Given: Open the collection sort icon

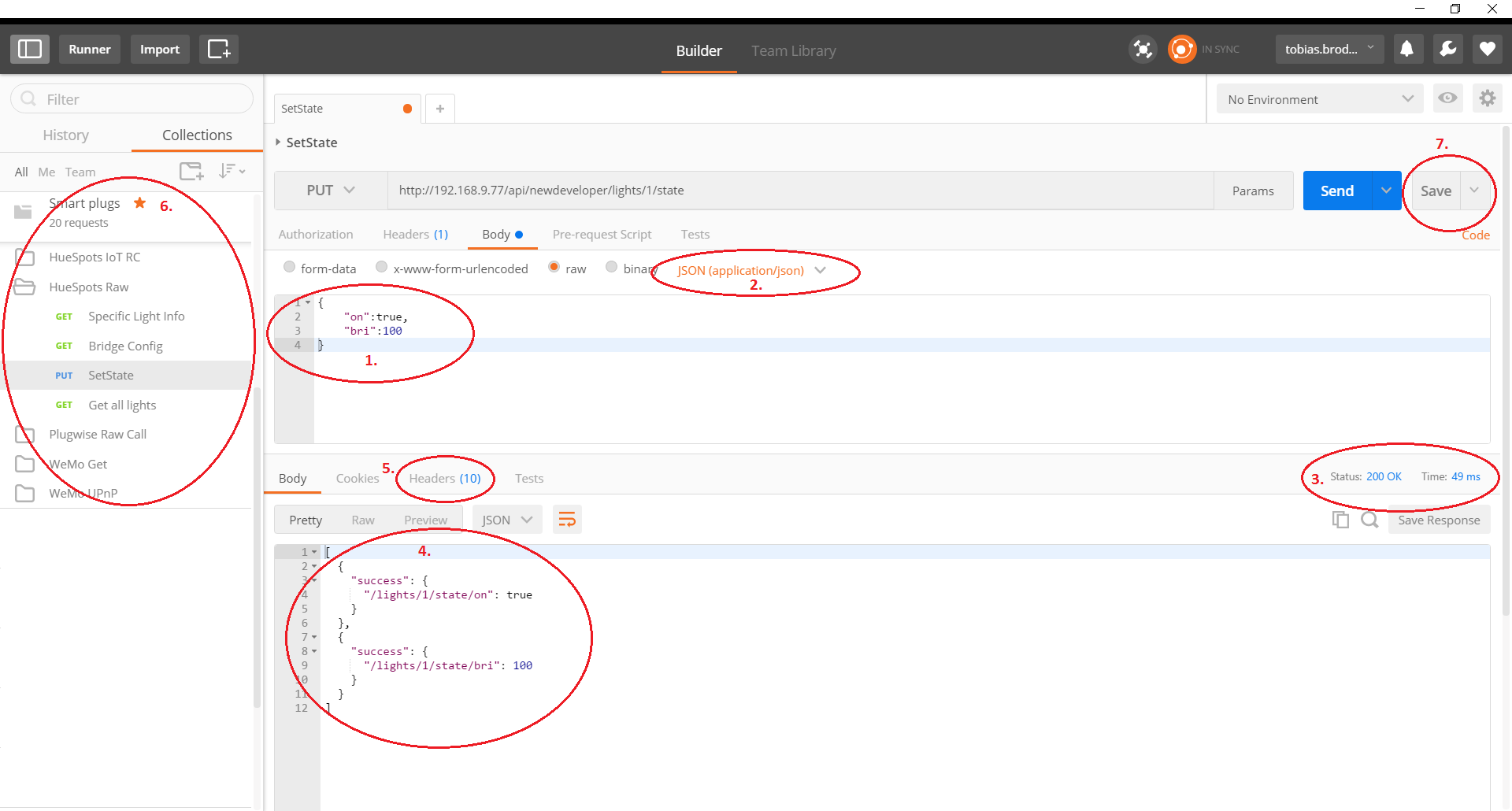Looking at the screenshot, I should coord(232,171).
